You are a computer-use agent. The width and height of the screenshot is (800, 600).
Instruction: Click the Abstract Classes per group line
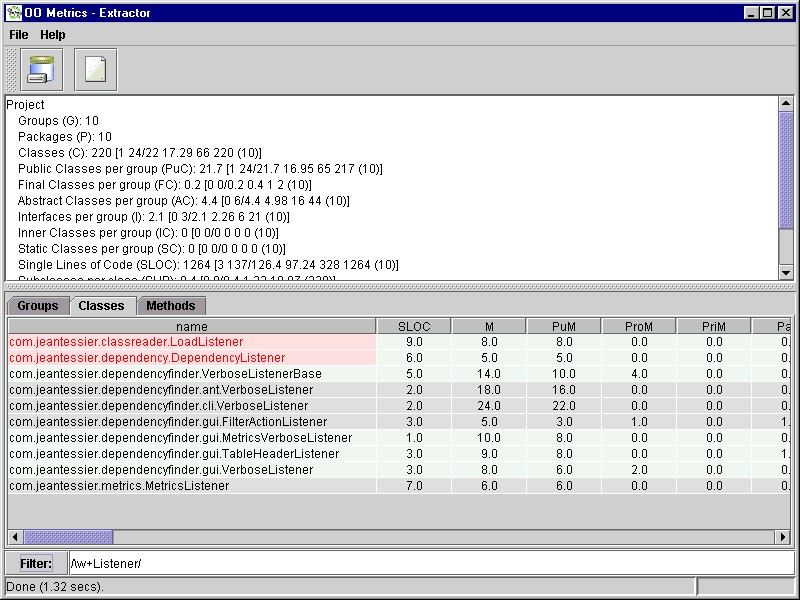[184, 201]
